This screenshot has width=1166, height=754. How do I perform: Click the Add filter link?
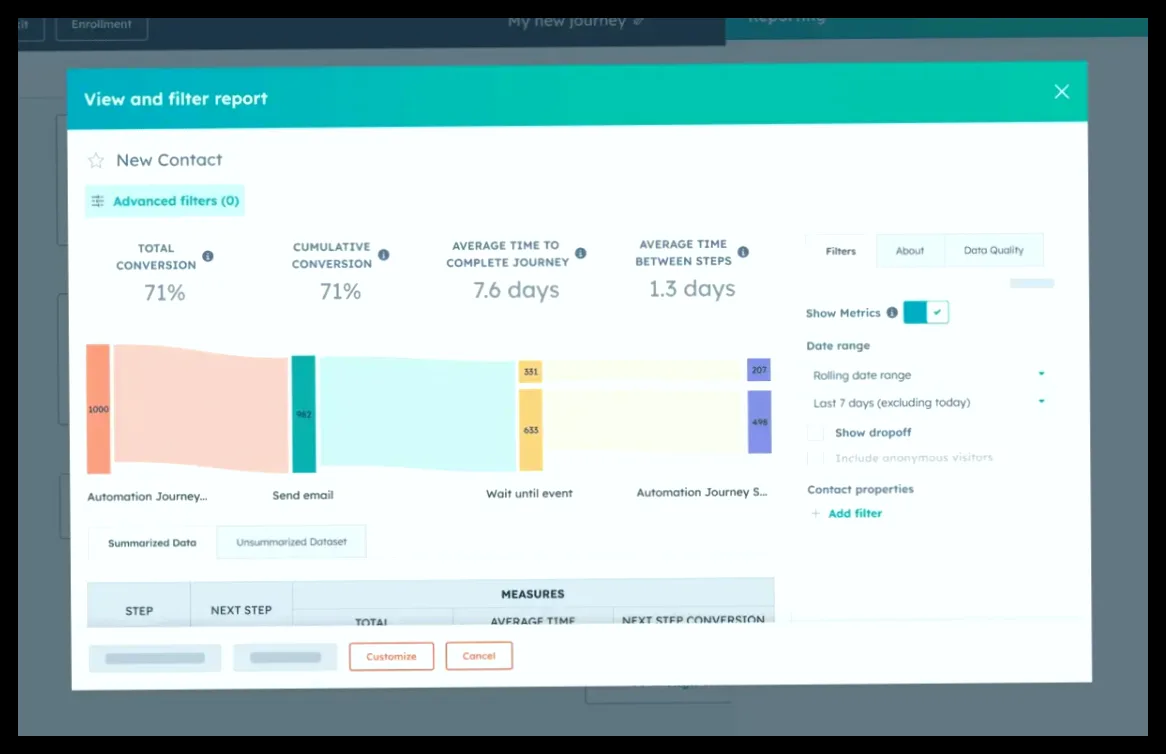click(855, 513)
